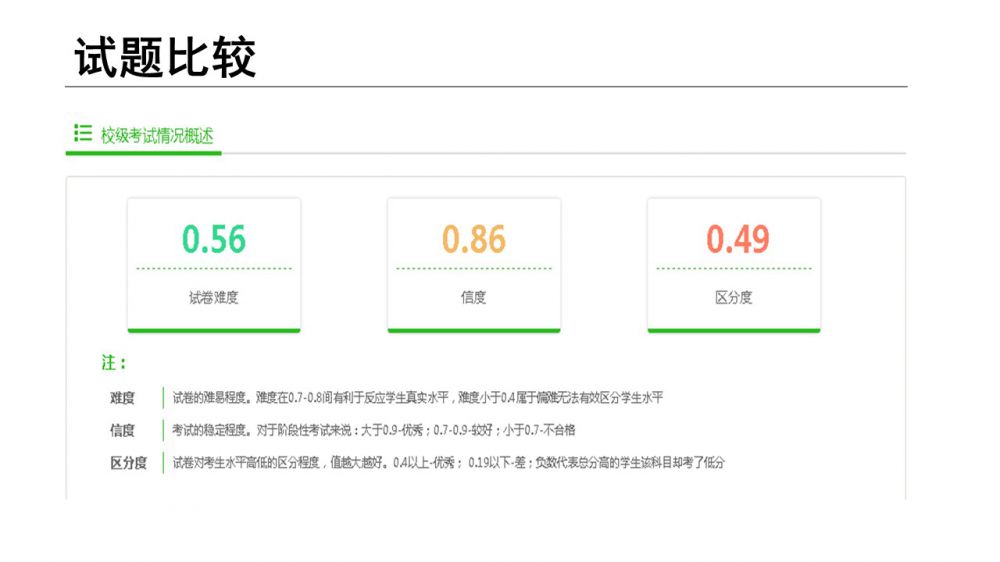The width and height of the screenshot is (1000, 562).
Task: Click the green underline beneath the tab
Action: click(x=144, y=153)
